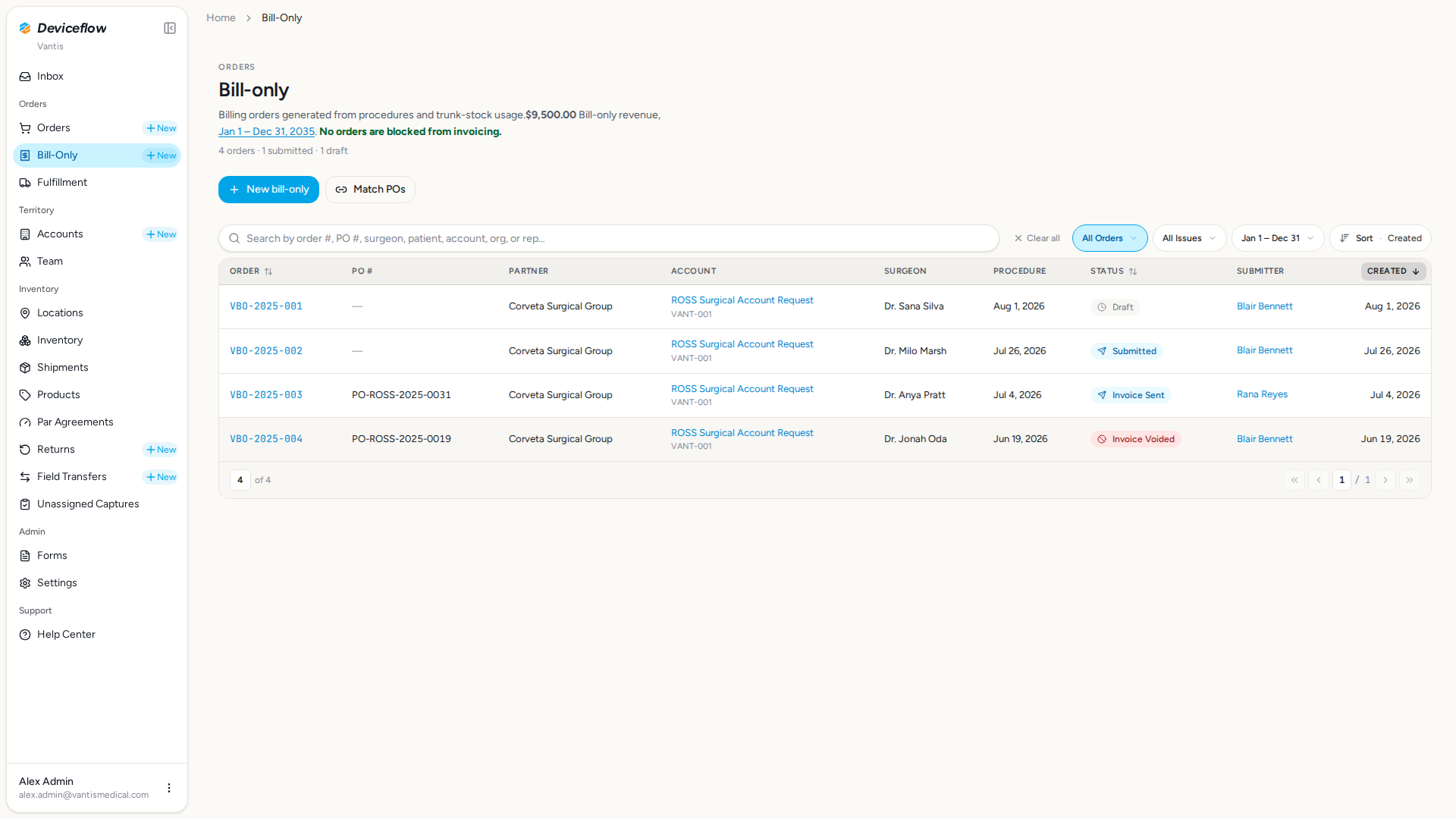Click the Invoice Voided status badge
The width and height of the screenshot is (1456, 819).
(1136, 439)
